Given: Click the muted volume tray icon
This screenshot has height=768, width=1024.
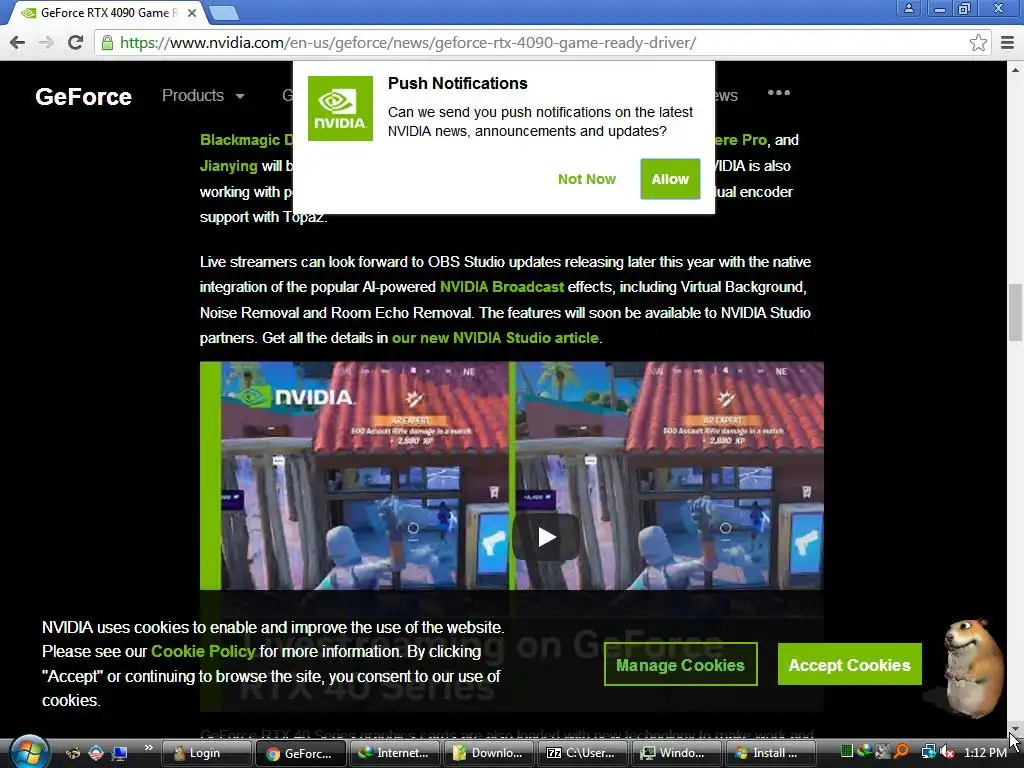Looking at the screenshot, I should 947,752.
